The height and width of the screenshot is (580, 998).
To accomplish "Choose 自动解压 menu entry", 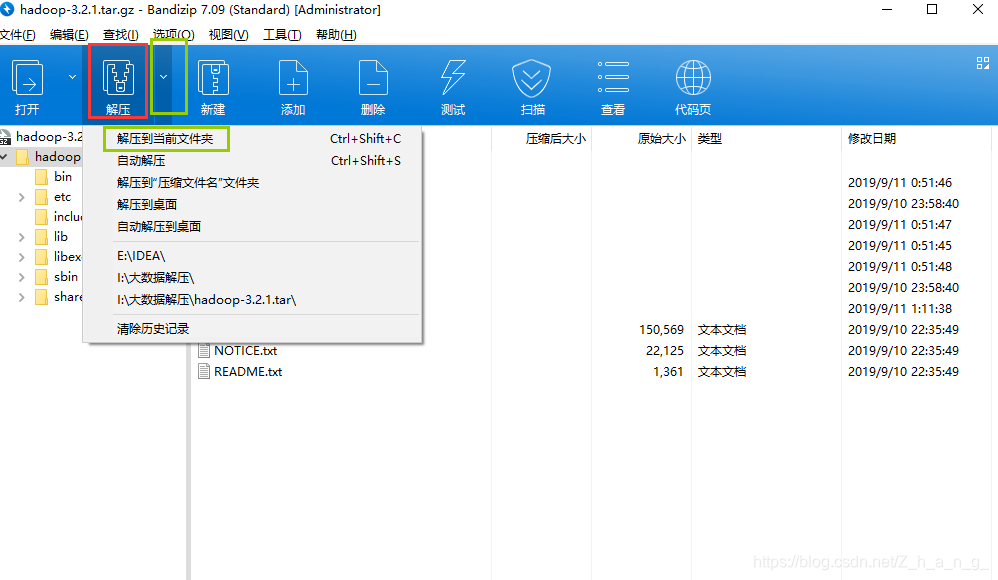I will (x=253, y=160).
